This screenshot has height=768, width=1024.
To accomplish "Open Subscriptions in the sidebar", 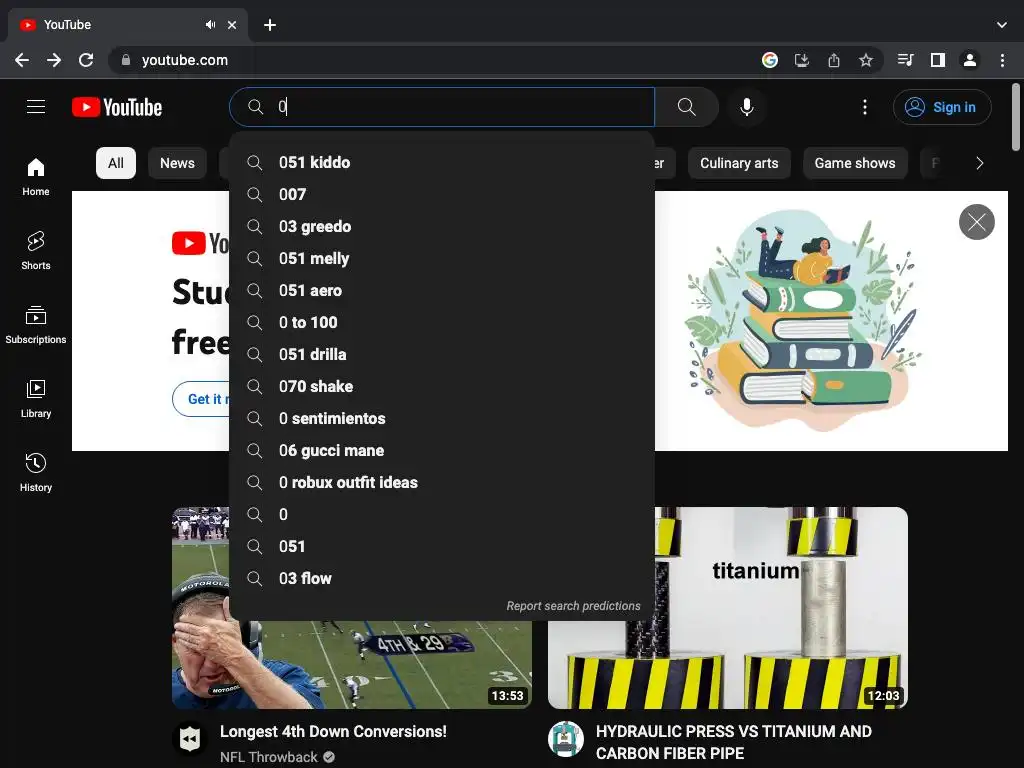I will tap(36, 325).
